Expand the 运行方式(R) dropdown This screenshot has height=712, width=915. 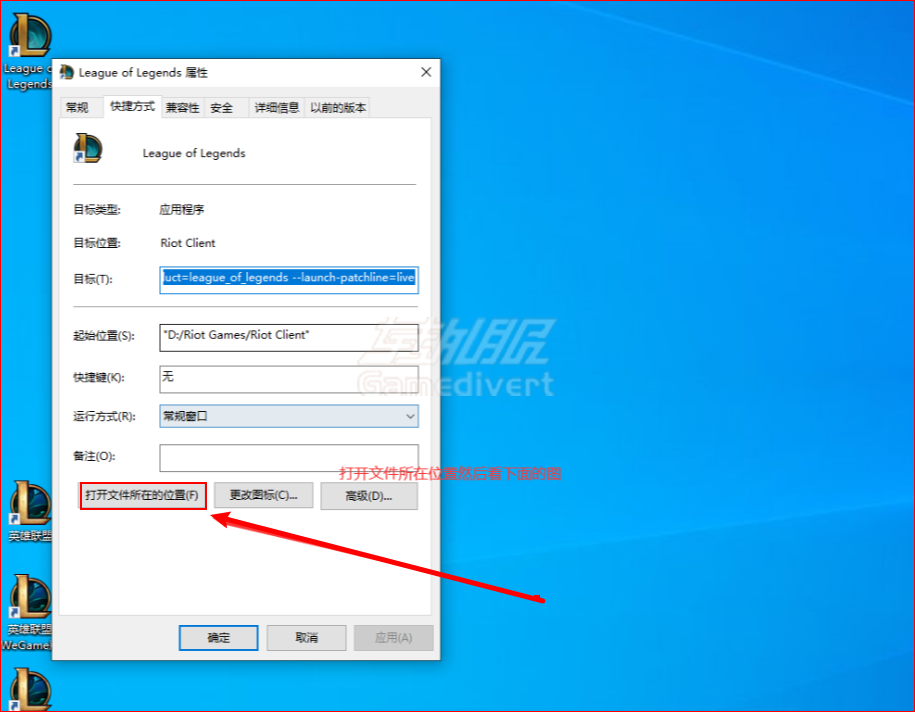[x=289, y=416]
